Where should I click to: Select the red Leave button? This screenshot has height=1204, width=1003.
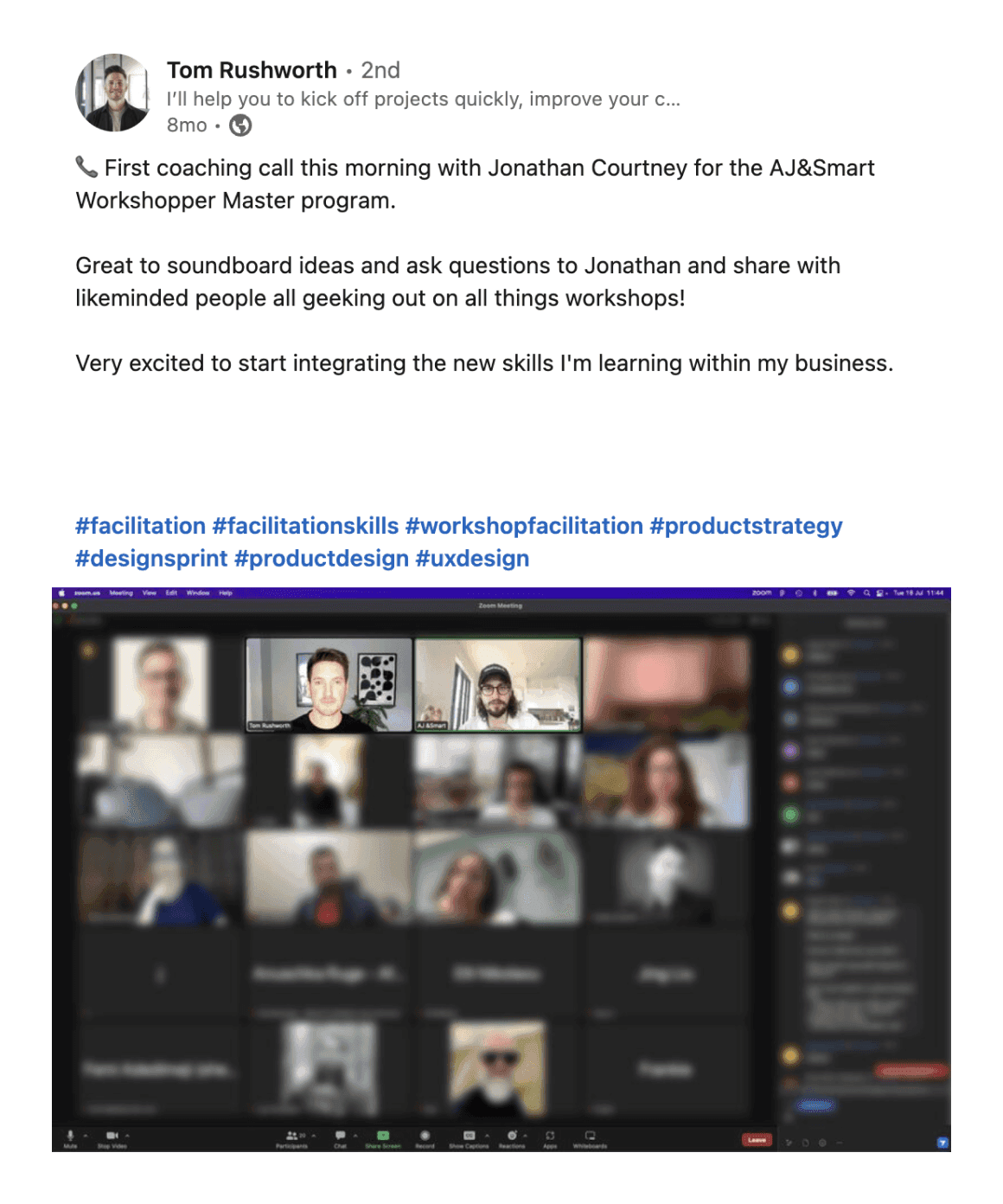click(757, 1140)
